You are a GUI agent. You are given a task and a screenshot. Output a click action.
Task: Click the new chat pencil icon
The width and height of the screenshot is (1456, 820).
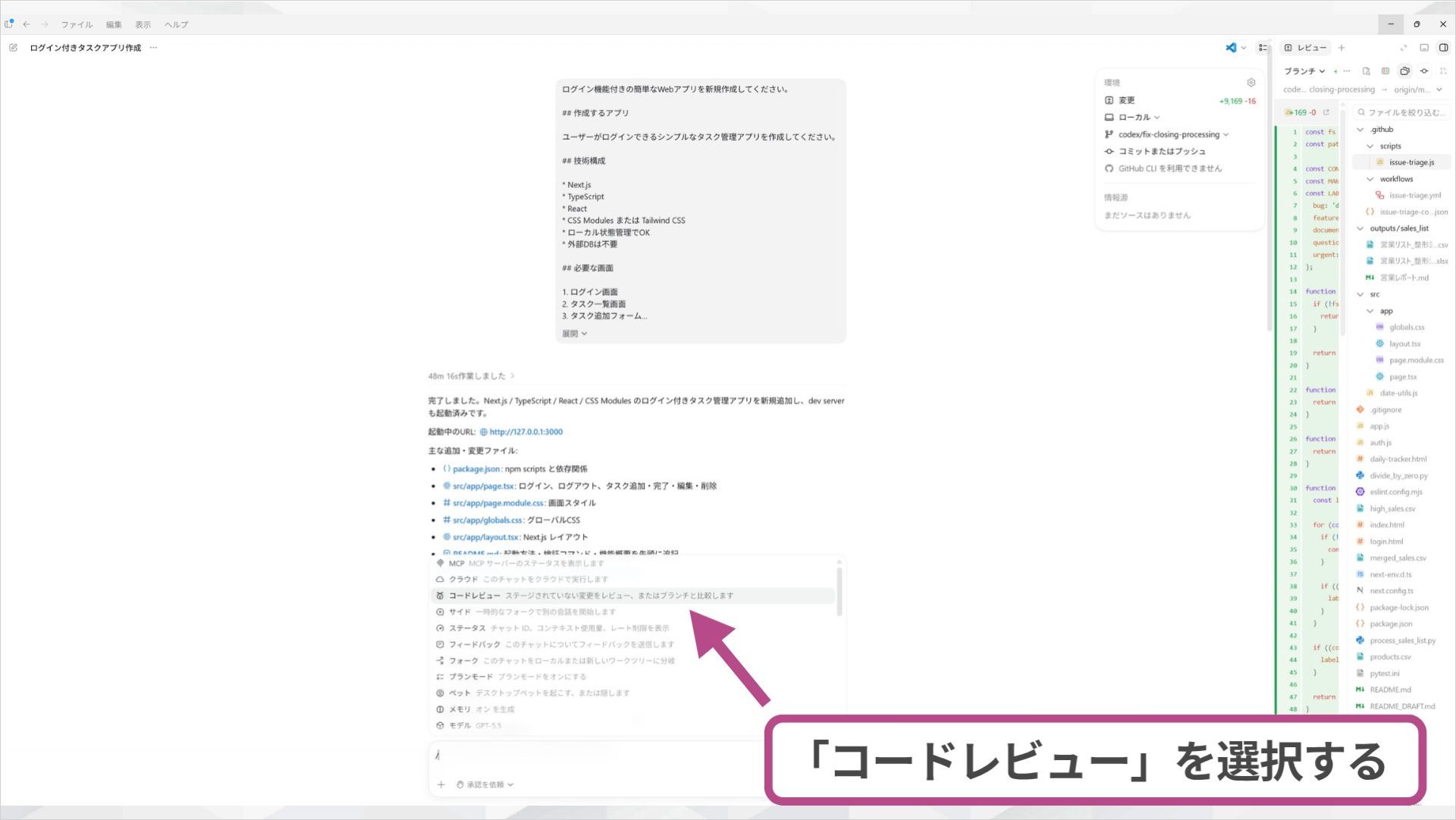13,48
